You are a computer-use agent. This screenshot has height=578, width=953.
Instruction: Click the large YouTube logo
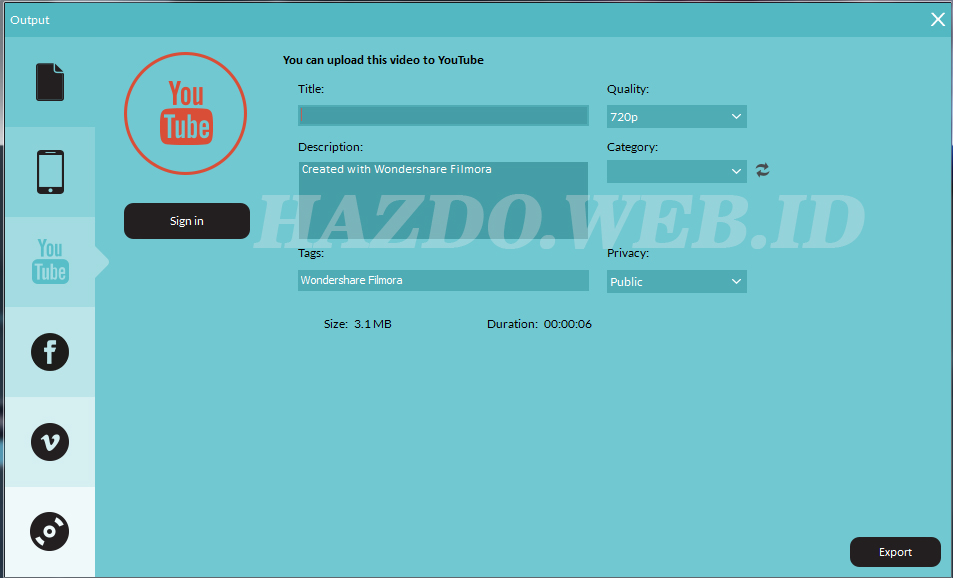[185, 114]
